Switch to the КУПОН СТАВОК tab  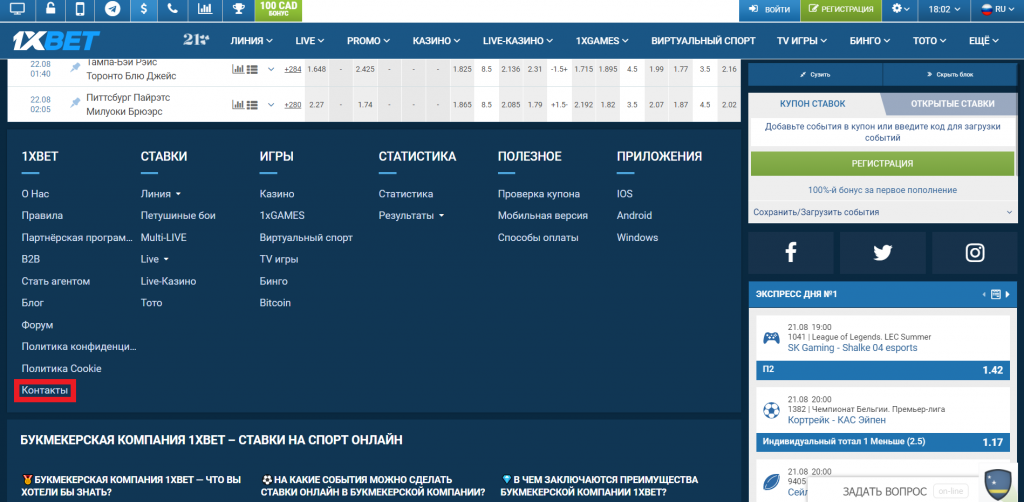[x=812, y=103]
